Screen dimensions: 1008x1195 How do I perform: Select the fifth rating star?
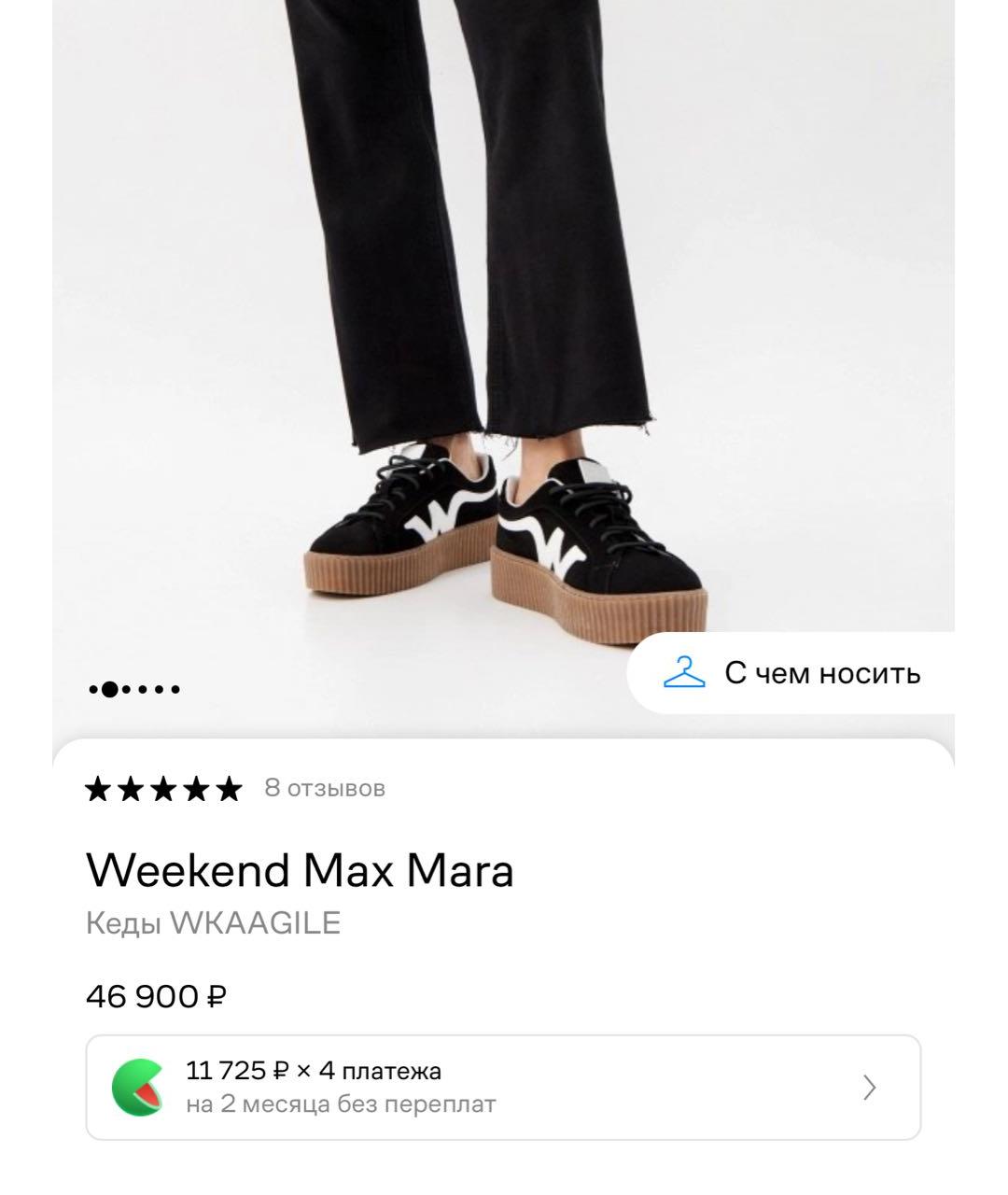[231, 789]
